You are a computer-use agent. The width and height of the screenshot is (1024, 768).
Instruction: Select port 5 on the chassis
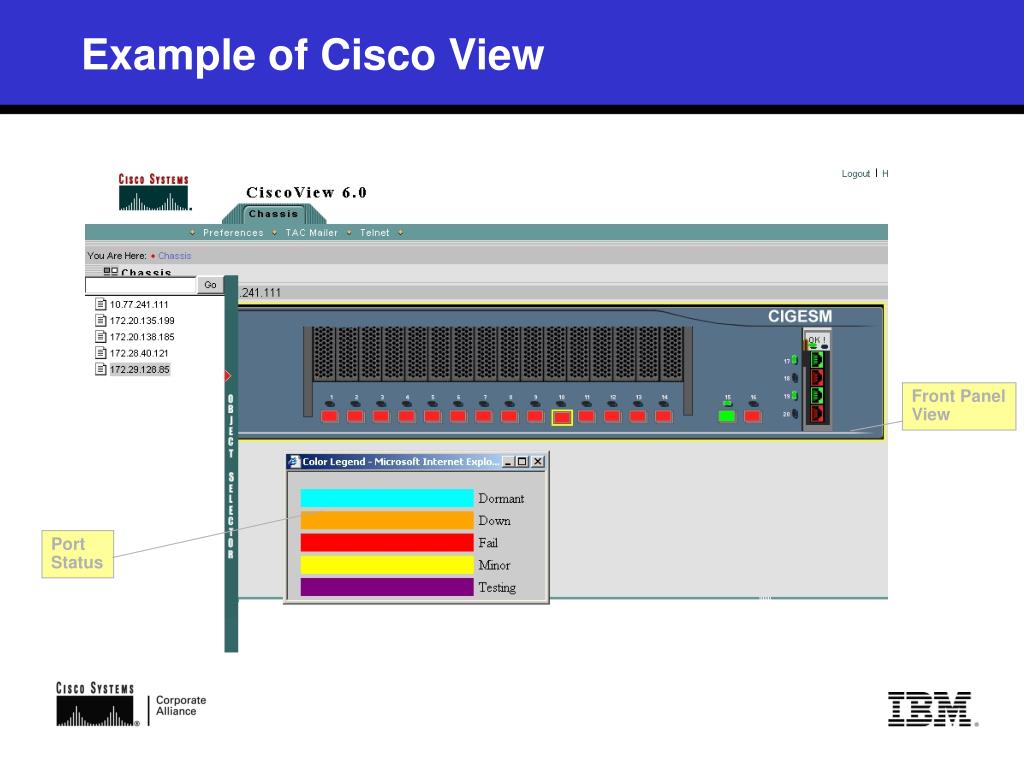[x=432, y=416]
